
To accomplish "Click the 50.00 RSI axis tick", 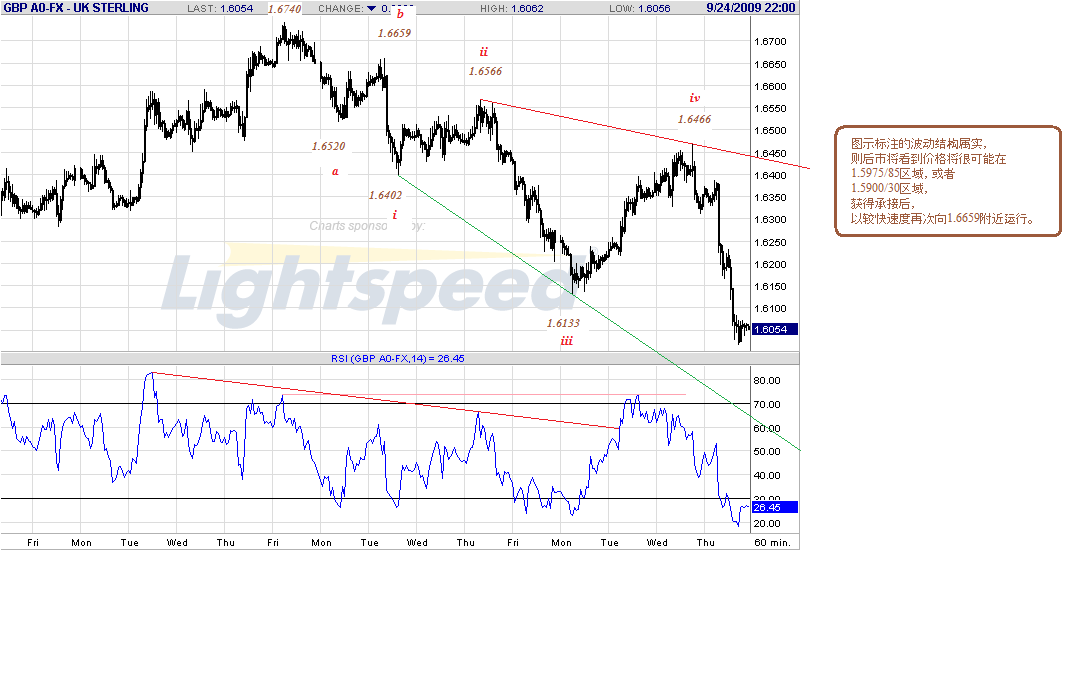I will coord(767,451).
